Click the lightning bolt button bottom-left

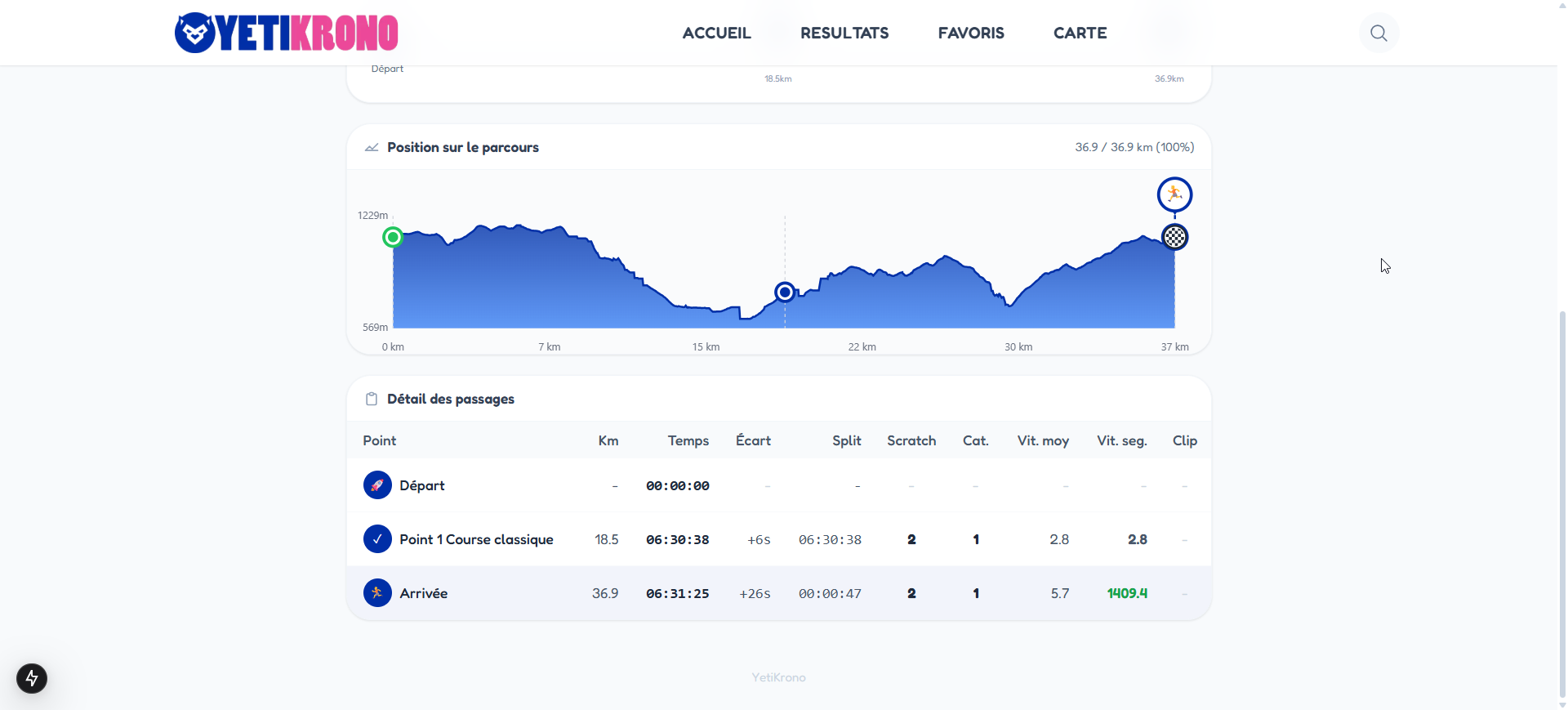[32, 678]
